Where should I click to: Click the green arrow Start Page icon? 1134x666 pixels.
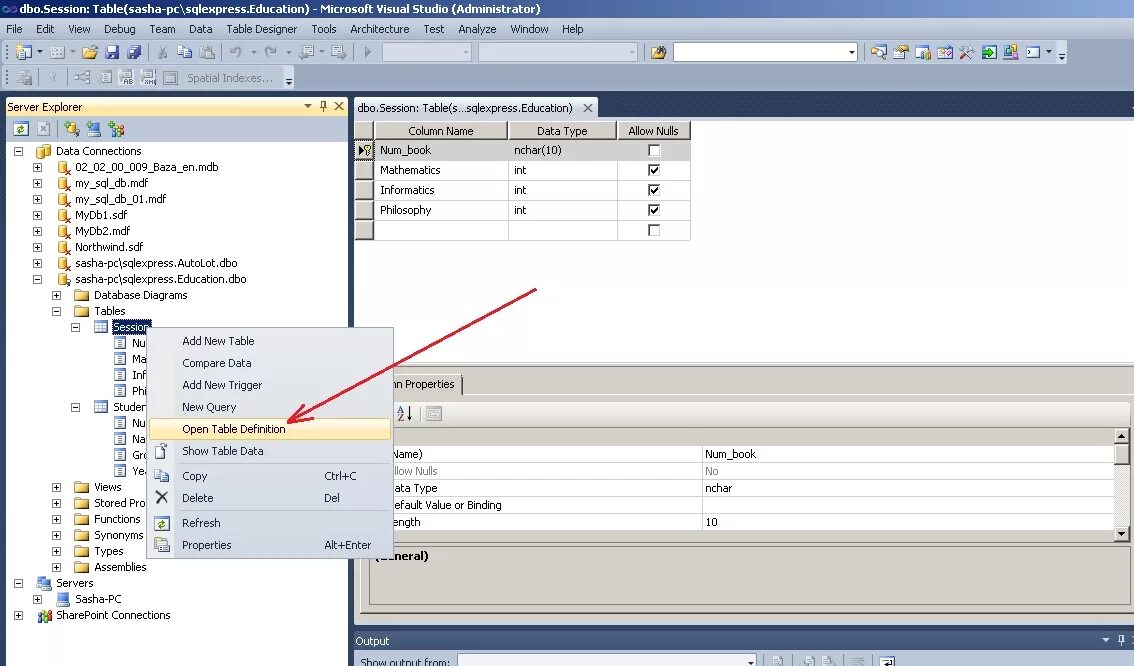click(x=989, y=52)
